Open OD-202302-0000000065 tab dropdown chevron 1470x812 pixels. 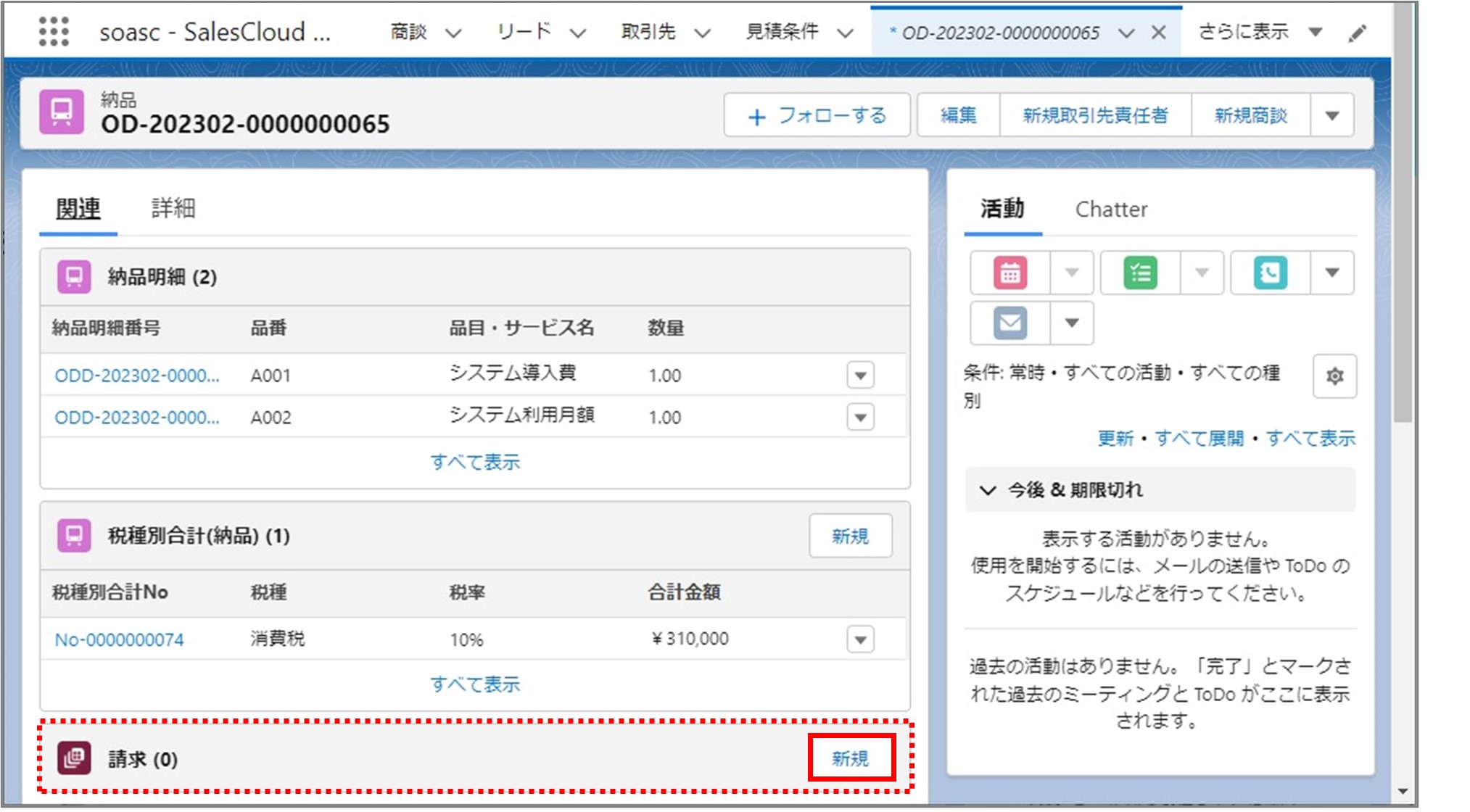click(x=1126, y=33)
